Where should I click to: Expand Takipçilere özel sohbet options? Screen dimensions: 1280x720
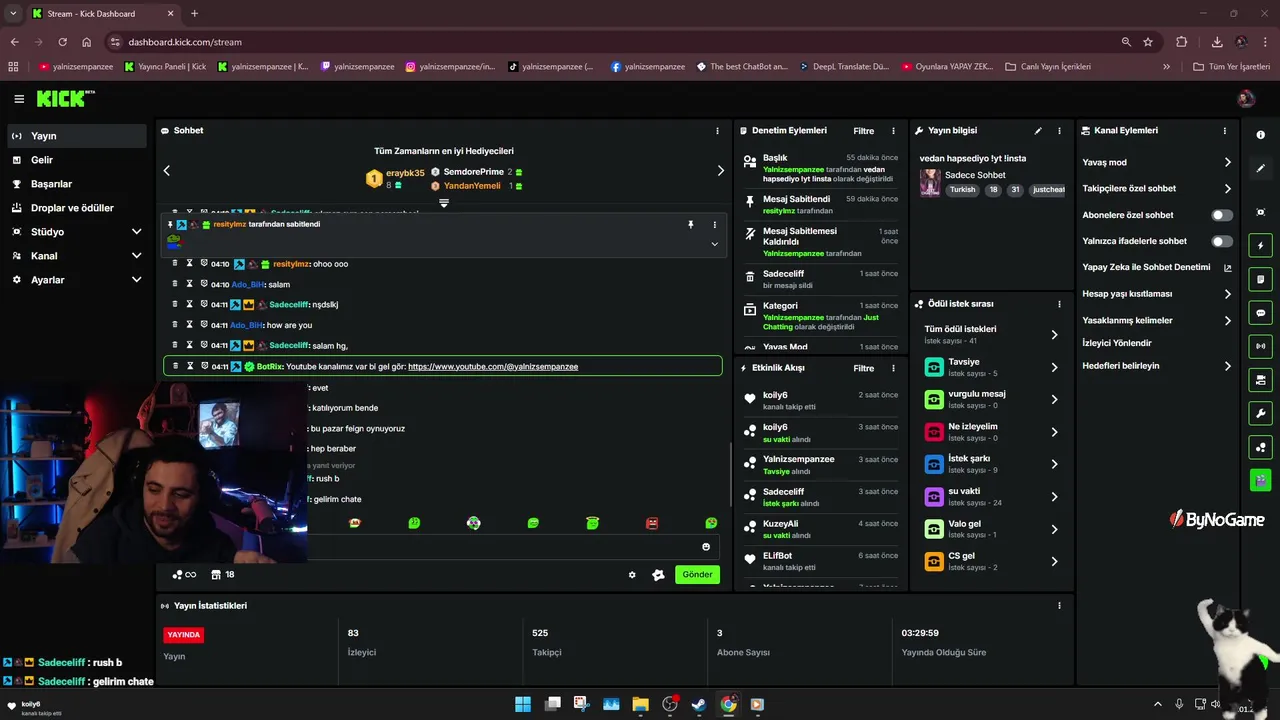coord(1228,188)
